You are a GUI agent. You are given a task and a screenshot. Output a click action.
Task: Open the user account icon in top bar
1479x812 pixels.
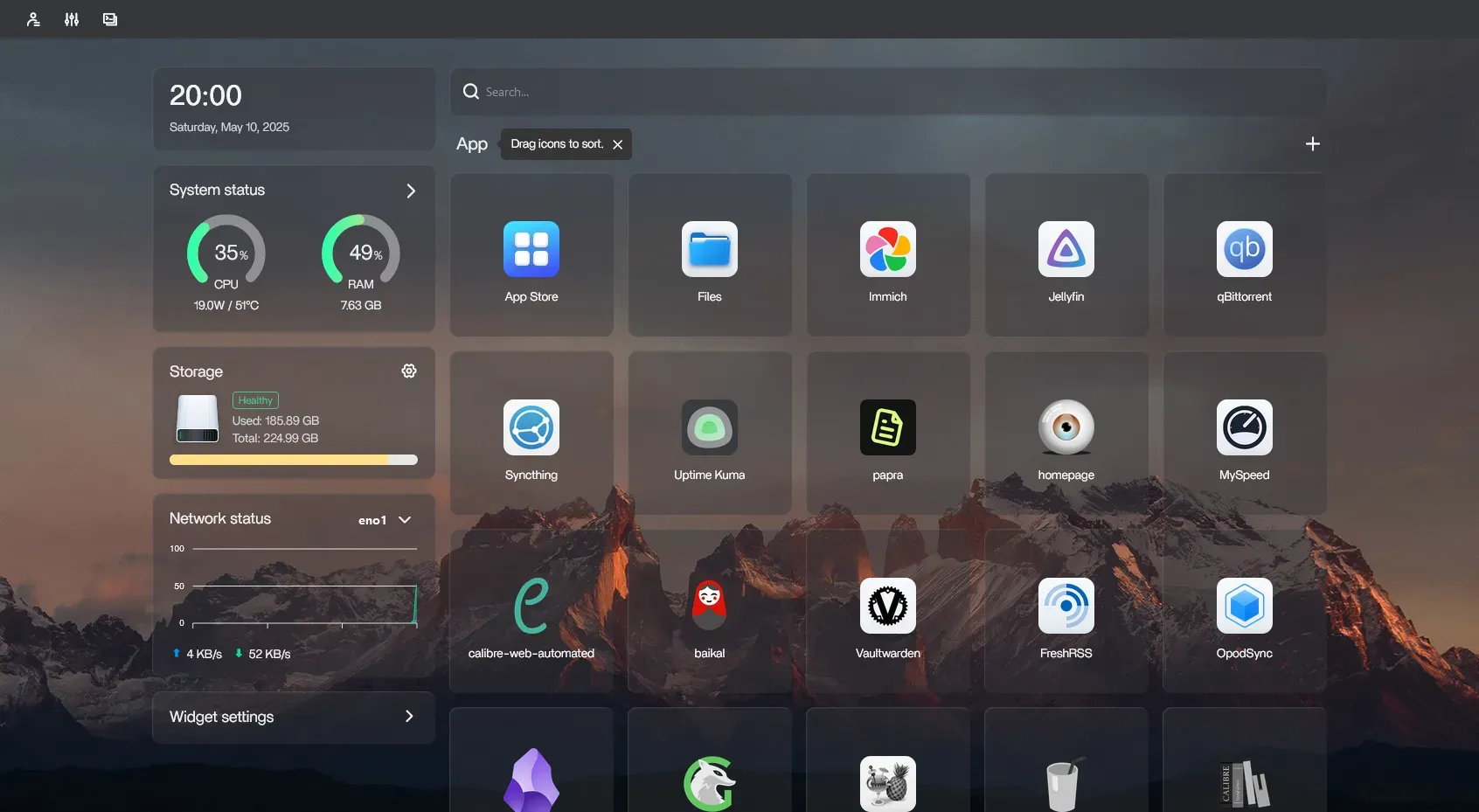point(33,19)
